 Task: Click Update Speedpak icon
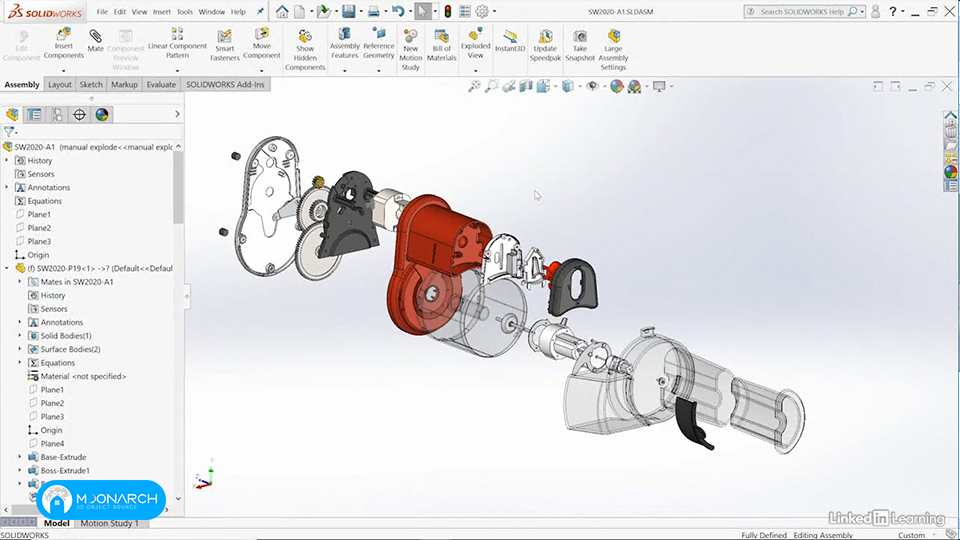click(545, 45)
